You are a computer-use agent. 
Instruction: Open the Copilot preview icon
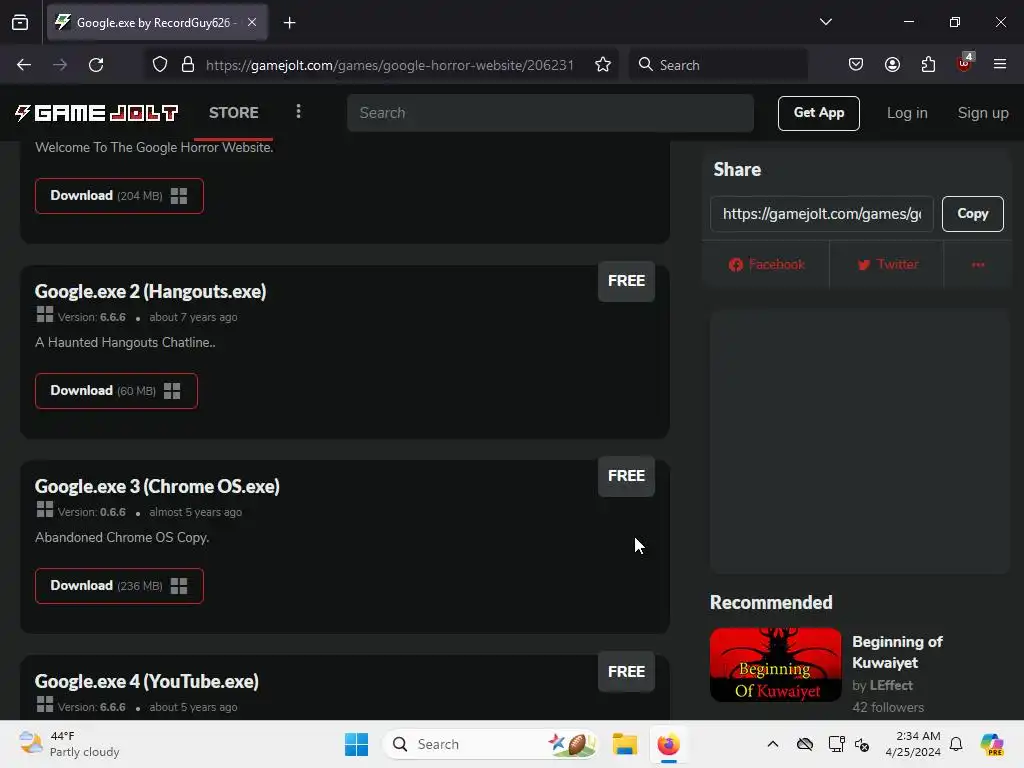pyautogui.click(x=991, y=744)
